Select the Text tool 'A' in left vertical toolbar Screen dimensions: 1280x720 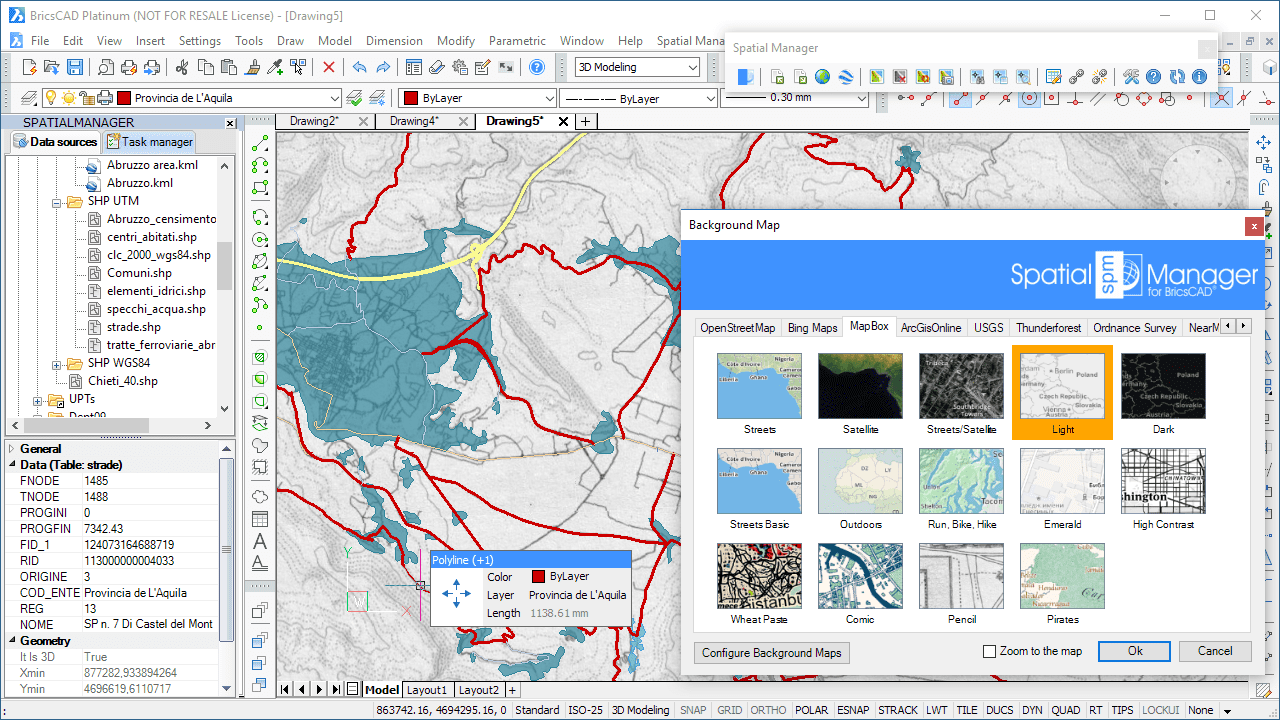click(260, 541)
